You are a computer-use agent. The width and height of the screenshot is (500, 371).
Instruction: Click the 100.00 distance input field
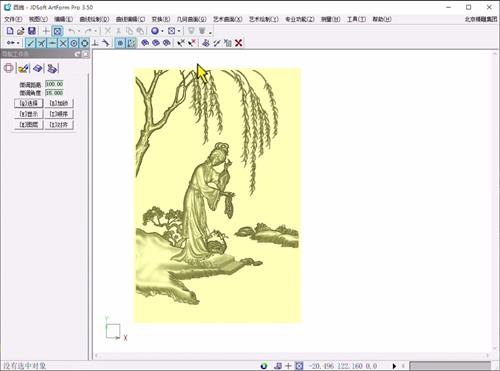(54, 84)
